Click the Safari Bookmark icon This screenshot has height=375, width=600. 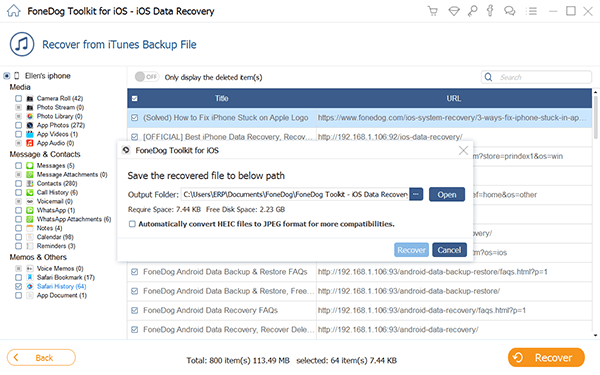click(x=30, y=277)
